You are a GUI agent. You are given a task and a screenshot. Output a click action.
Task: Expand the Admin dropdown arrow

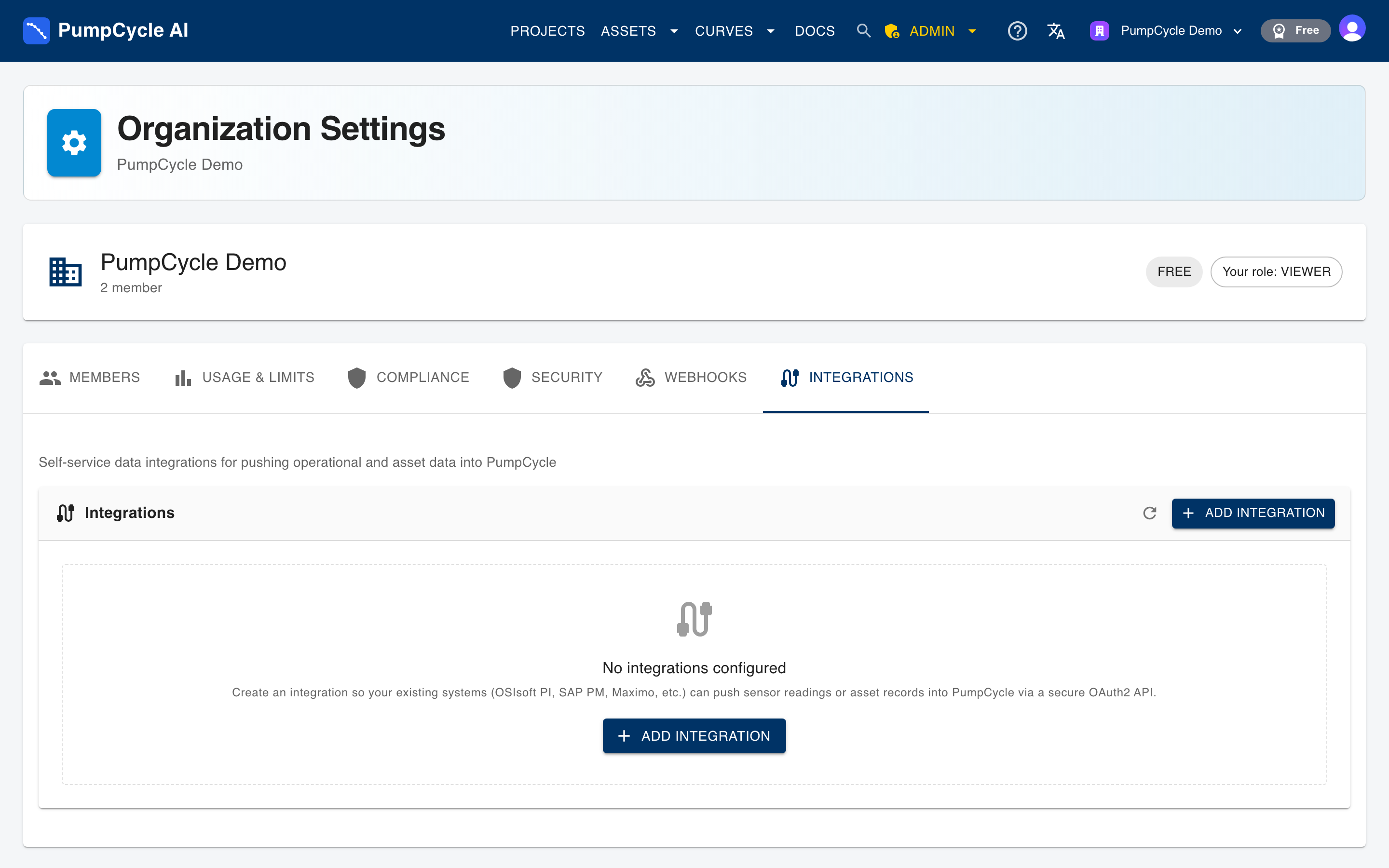click(x=972, y=31)
